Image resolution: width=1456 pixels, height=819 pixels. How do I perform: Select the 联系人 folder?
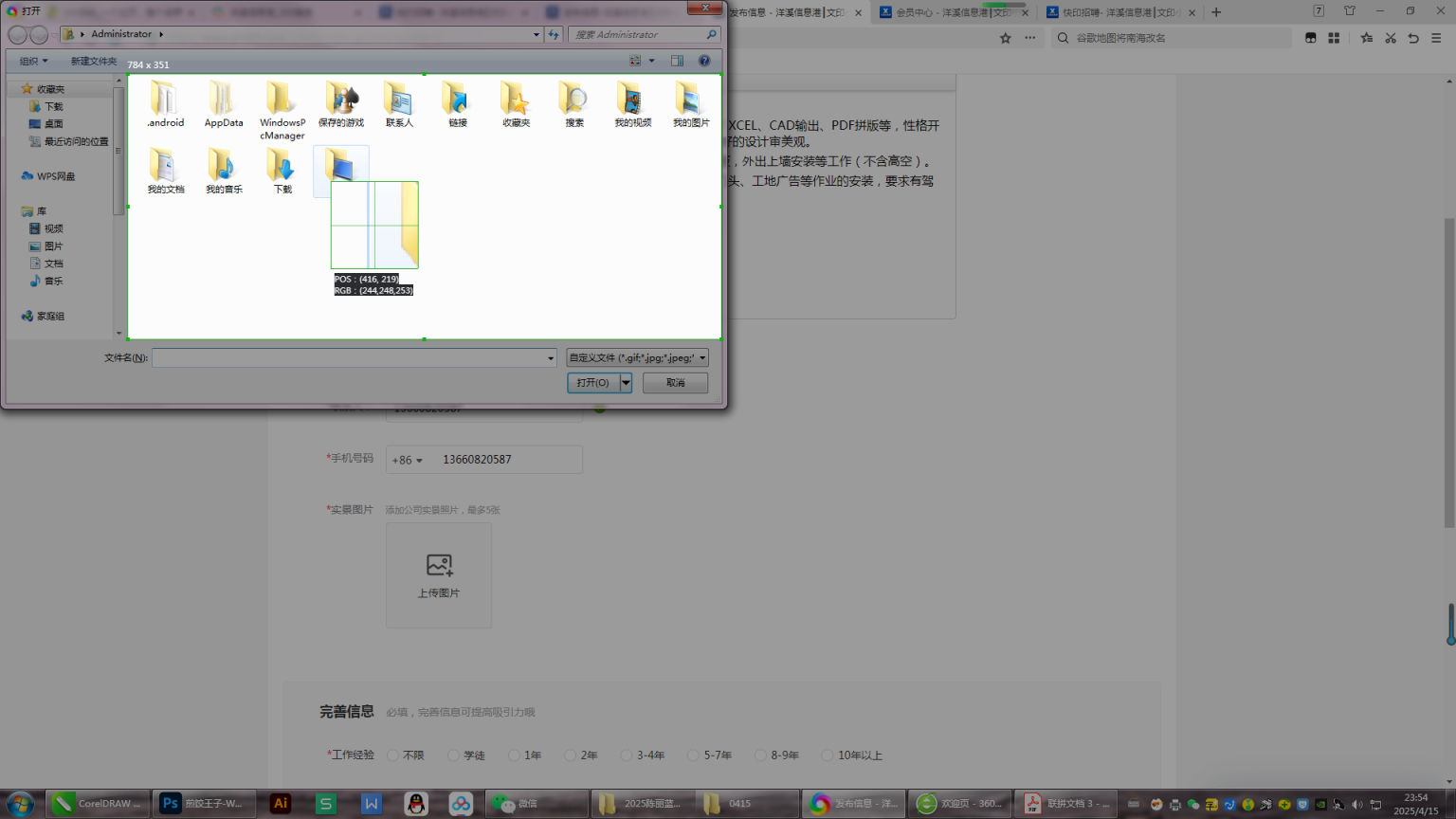(399, 104)
